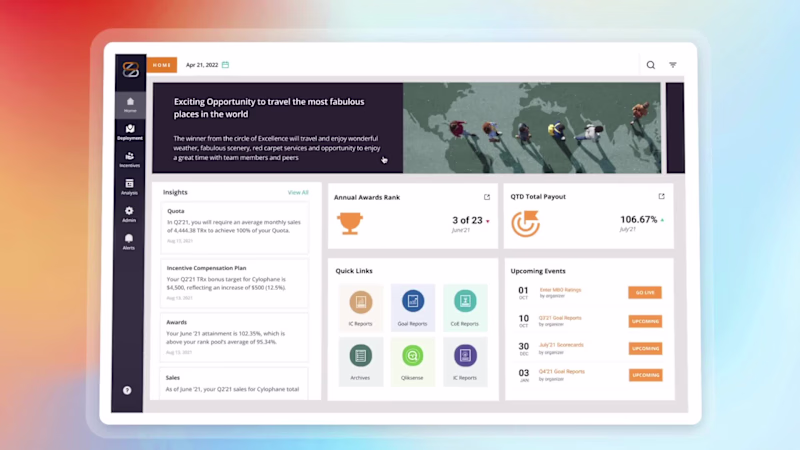Click GO LIVE for Enter MBO Ratings
Image resolution: width=800 pixels, height=450 pixels.
tap(645, 292)
